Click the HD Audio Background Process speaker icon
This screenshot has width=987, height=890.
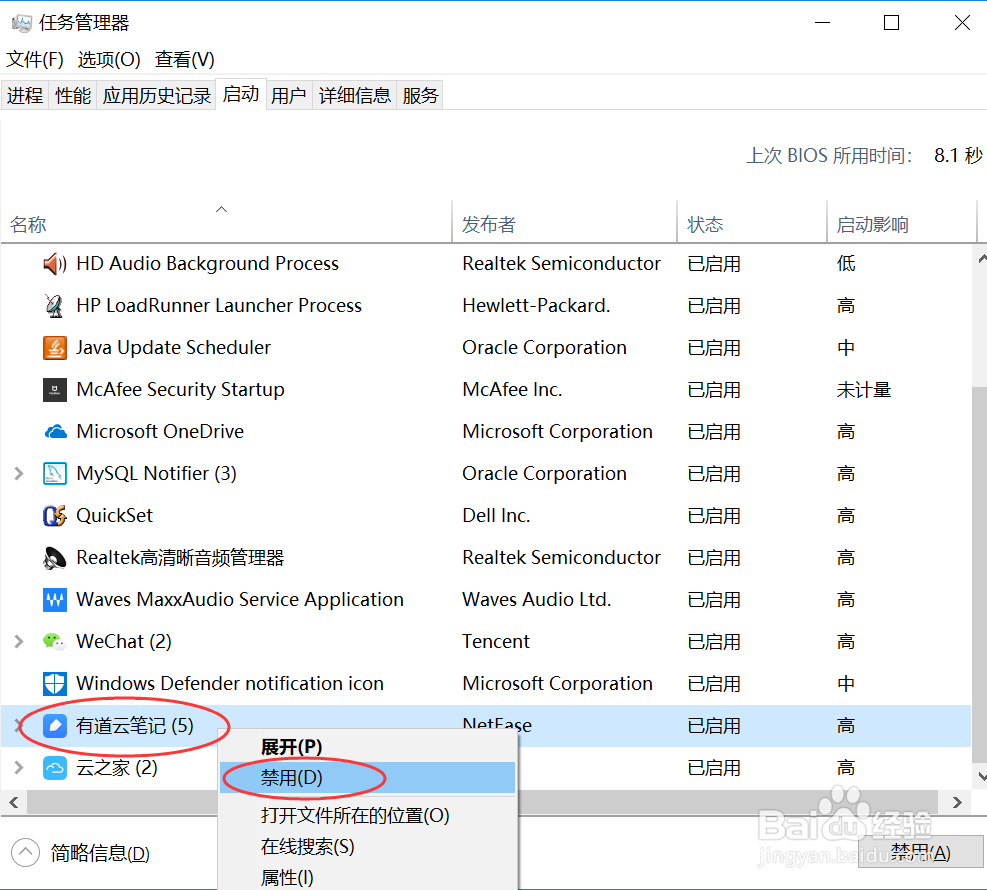(55, 264)
